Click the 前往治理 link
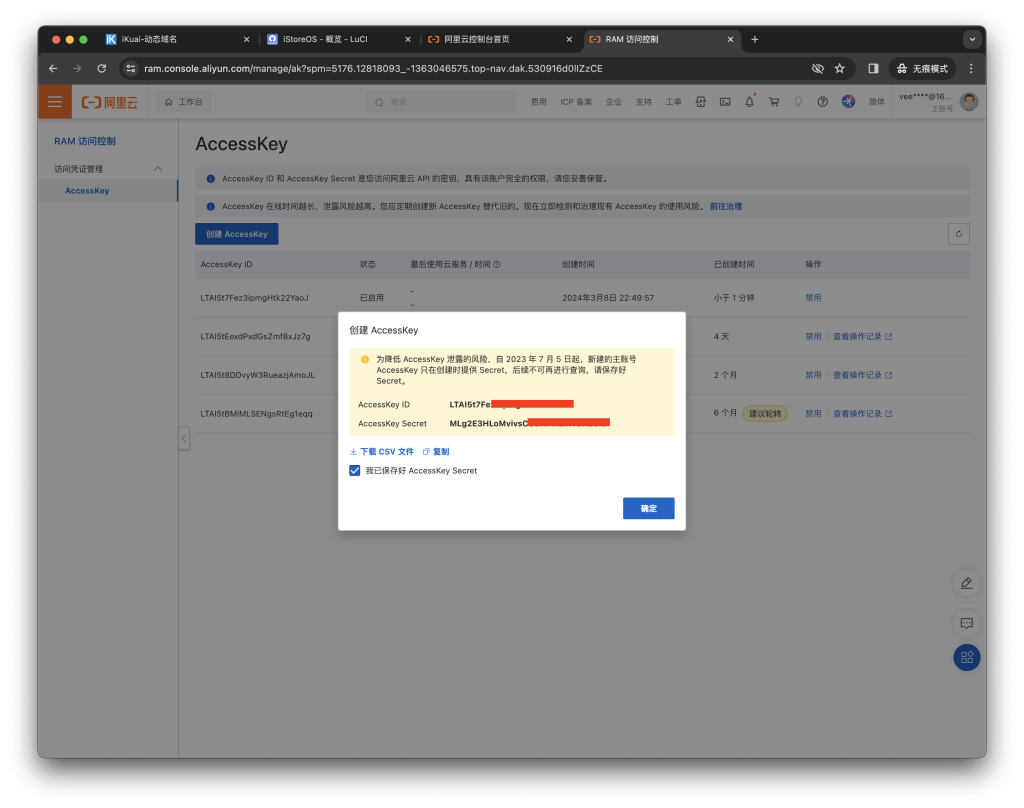The width and height of the screenshot is (1024, 808). pos(726,206)
